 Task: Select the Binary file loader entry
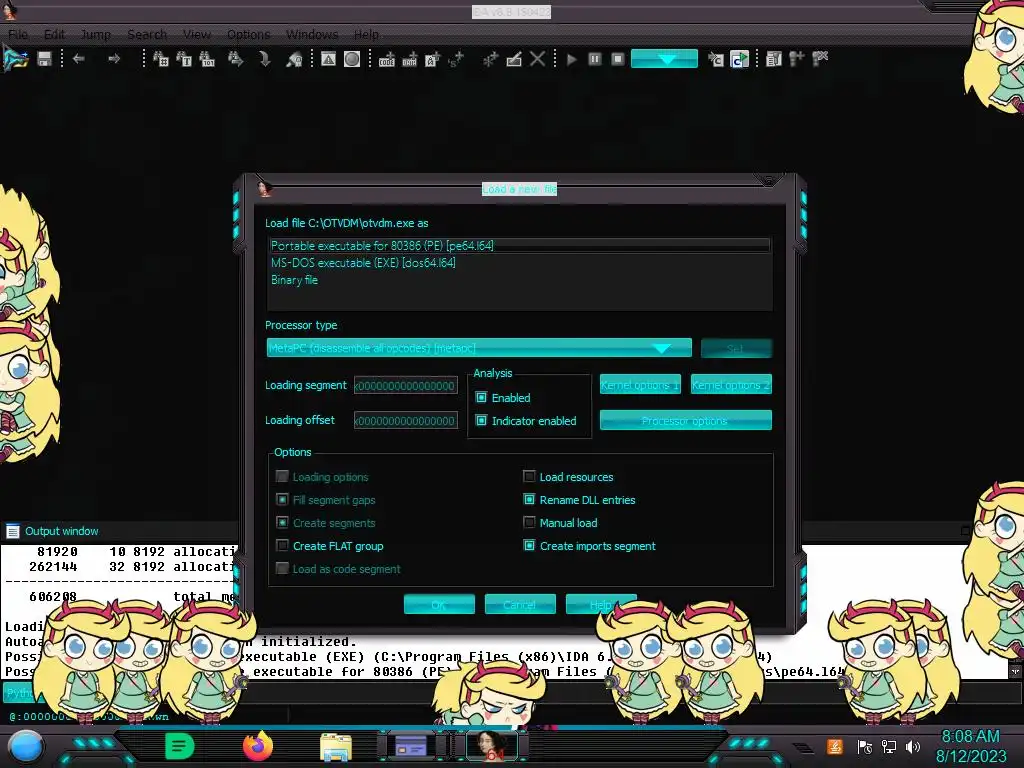519,280
